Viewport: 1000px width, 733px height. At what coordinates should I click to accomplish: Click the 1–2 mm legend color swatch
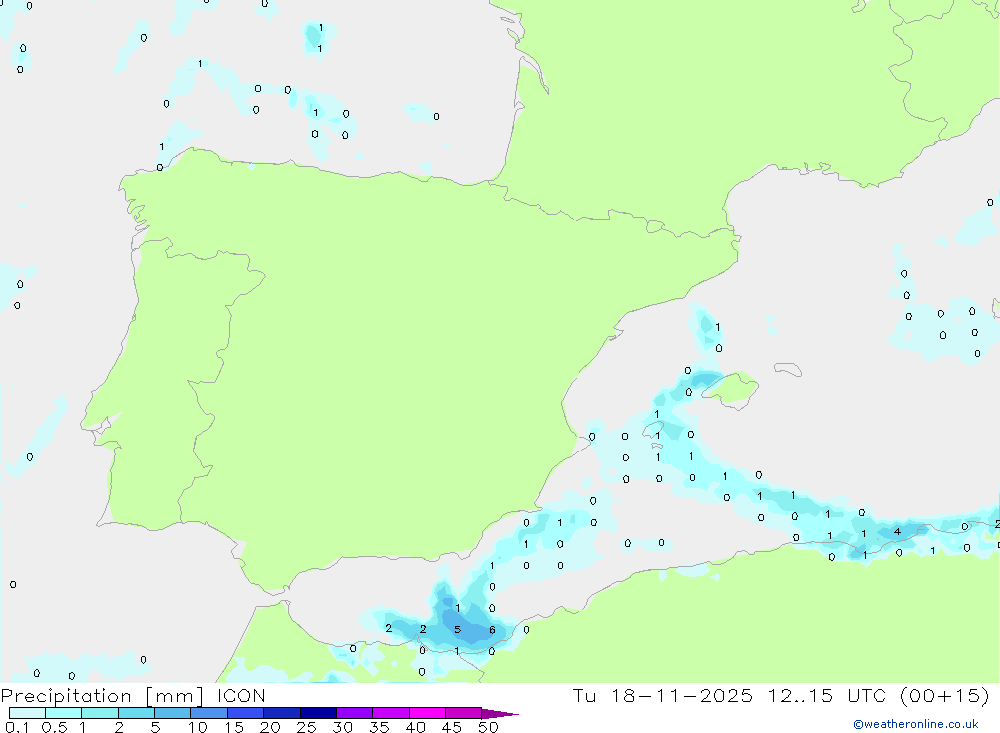(x=100, y=713)
